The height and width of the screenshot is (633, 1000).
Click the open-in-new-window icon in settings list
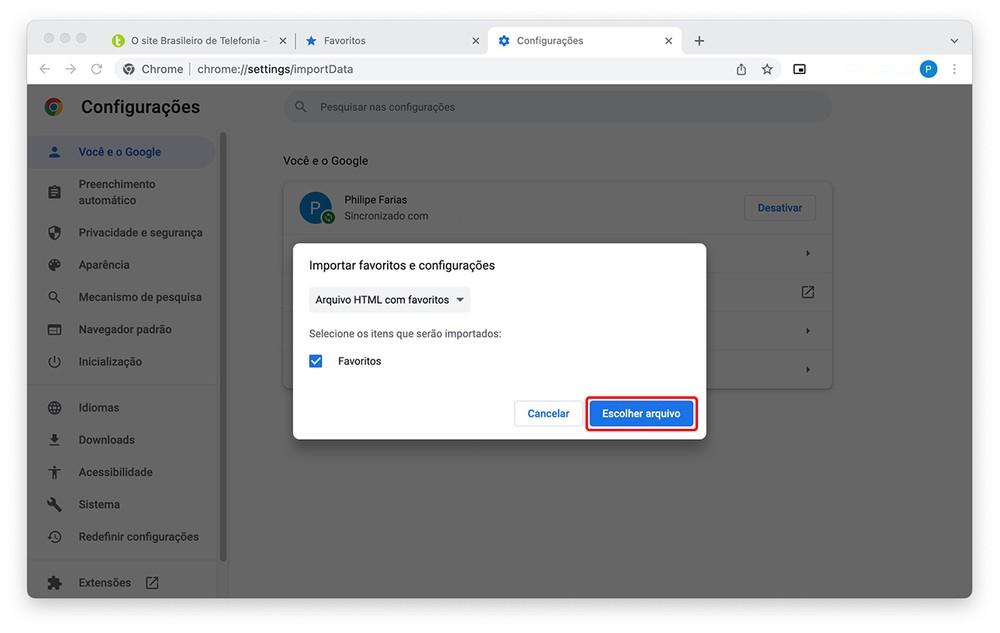(x=808, y=292)
